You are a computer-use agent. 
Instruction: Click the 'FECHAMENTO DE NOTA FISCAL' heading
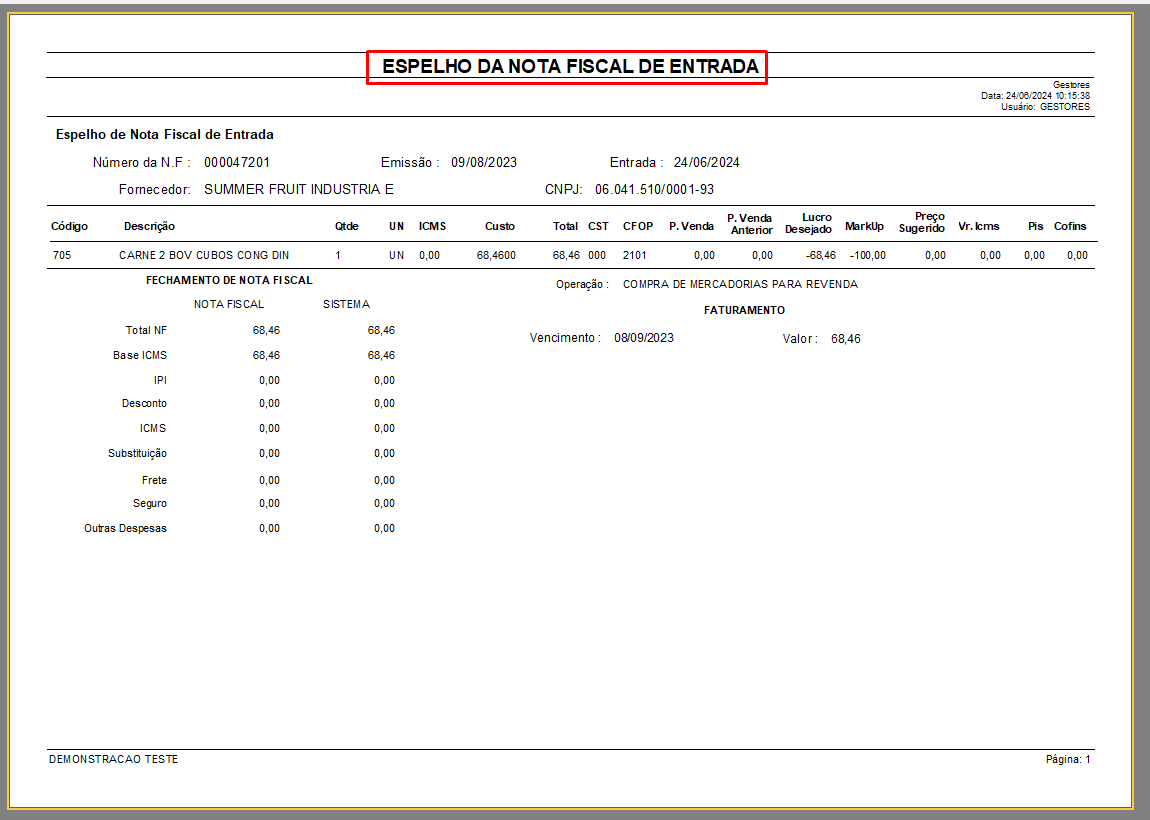pyautogui.click(x=229, y=280)
